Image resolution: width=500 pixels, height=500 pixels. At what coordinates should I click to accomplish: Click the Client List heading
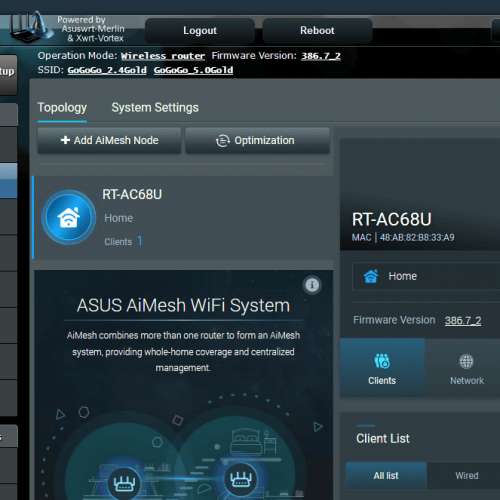[383, 439]
